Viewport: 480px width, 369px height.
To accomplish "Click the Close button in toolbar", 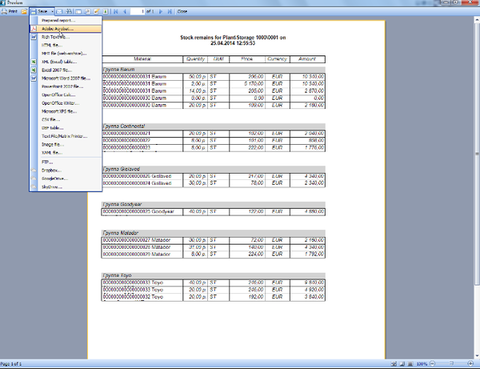I will [182, 11].
